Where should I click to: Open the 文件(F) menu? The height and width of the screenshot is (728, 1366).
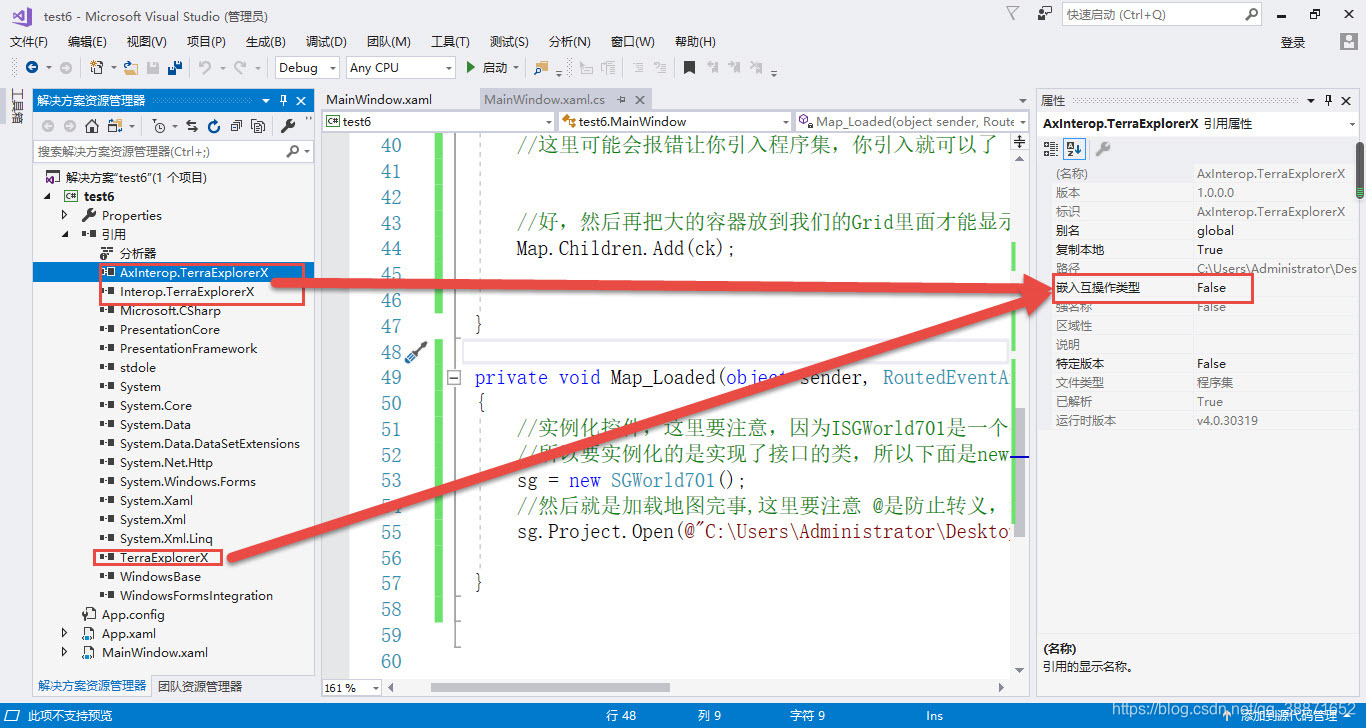click(29, 42)
